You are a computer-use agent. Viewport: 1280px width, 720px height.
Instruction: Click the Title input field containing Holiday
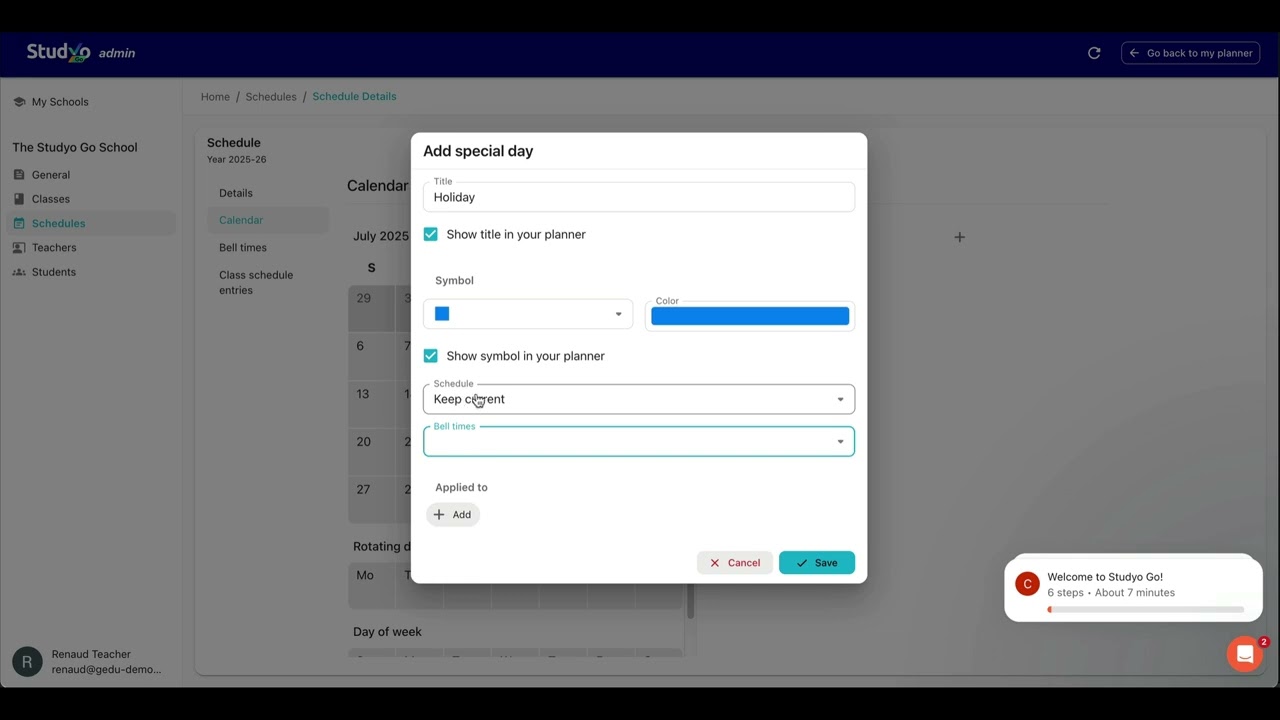tap(639, 197)
